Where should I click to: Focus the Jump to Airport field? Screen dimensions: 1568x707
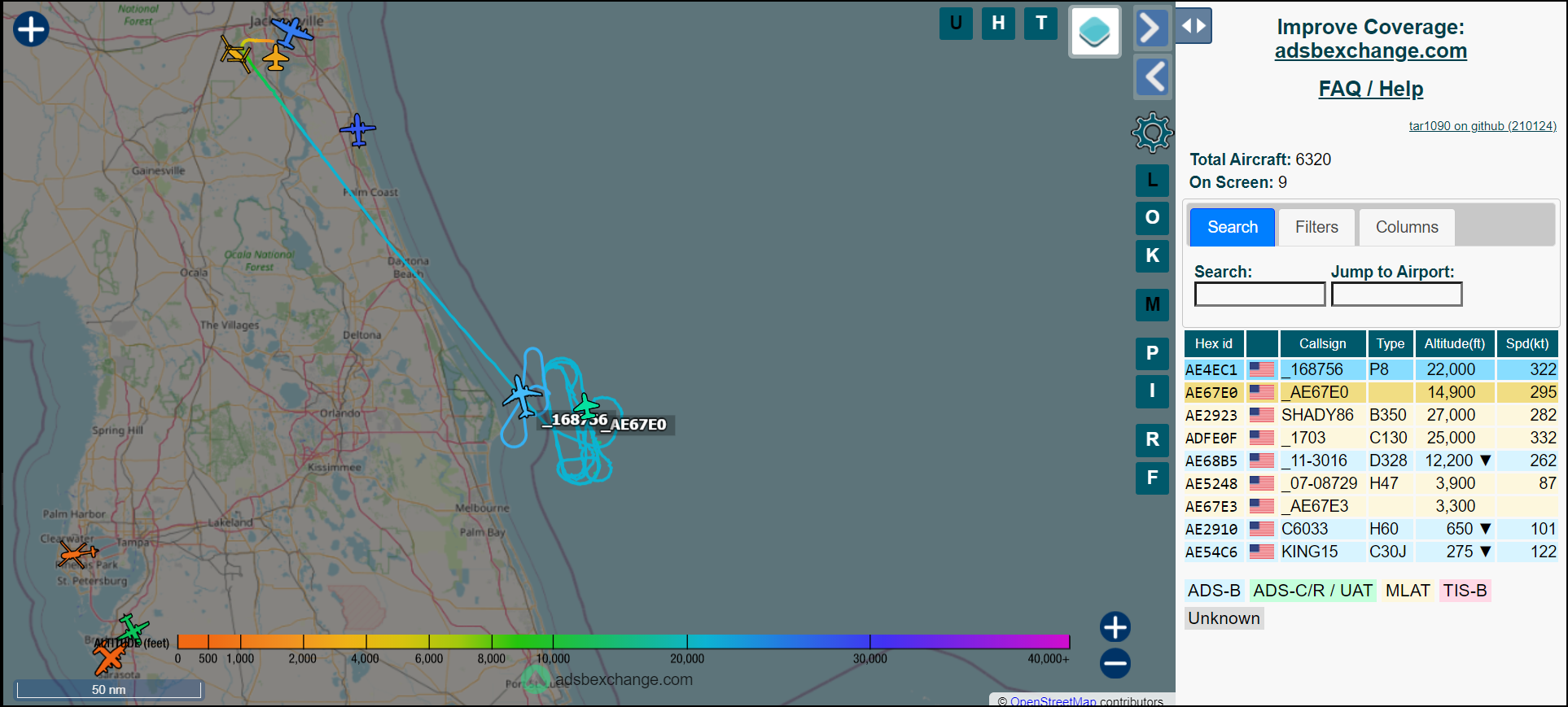[x=1396, y=294]
